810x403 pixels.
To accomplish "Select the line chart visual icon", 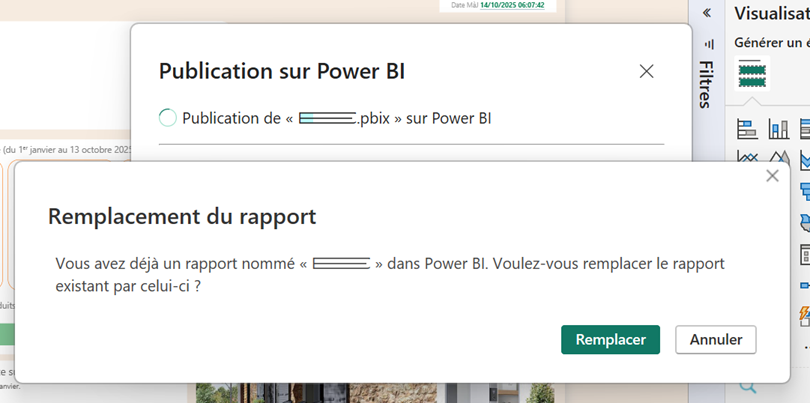I will 747,156.
